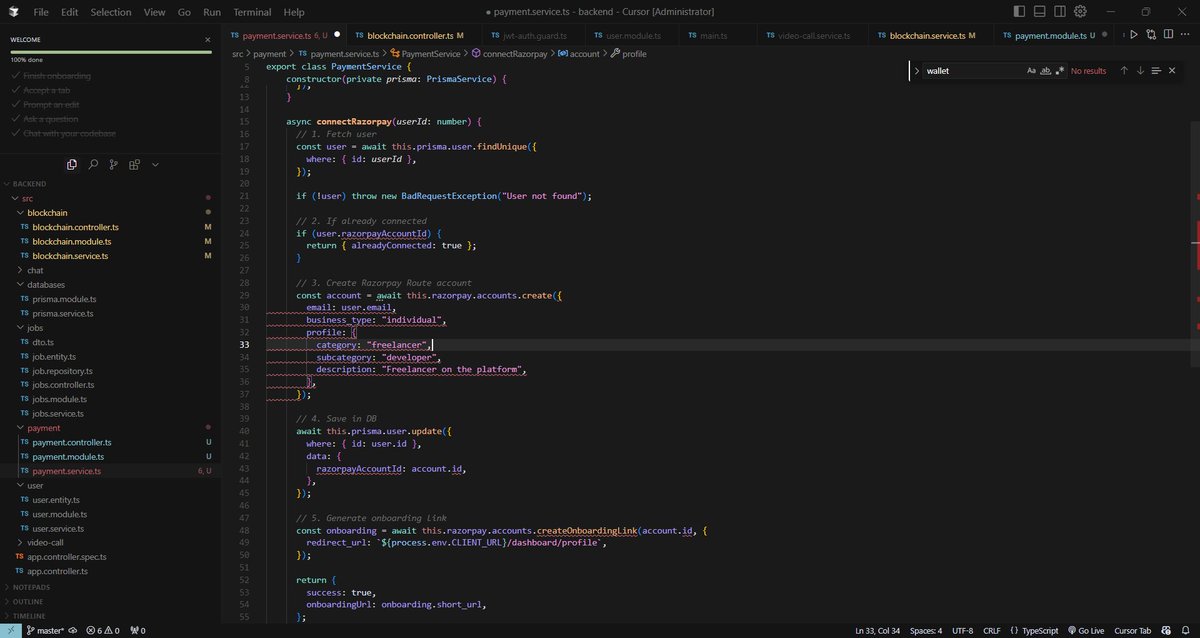This screenshot has height=638, width=1200.
Task: Split the editor right
Action: (x=1168, y=35)
